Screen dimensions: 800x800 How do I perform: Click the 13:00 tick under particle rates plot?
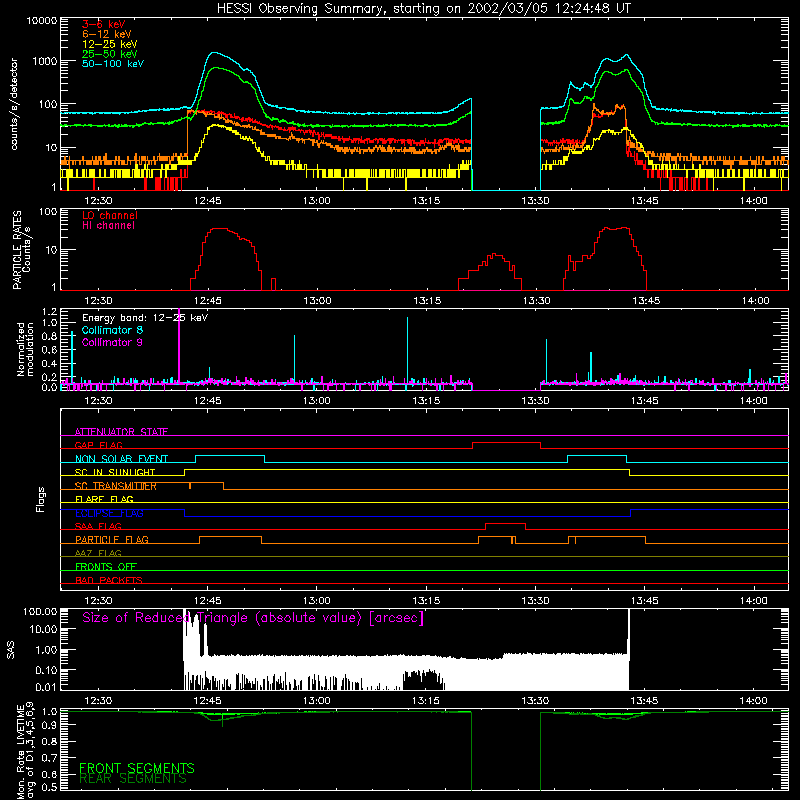coord(317,301)
